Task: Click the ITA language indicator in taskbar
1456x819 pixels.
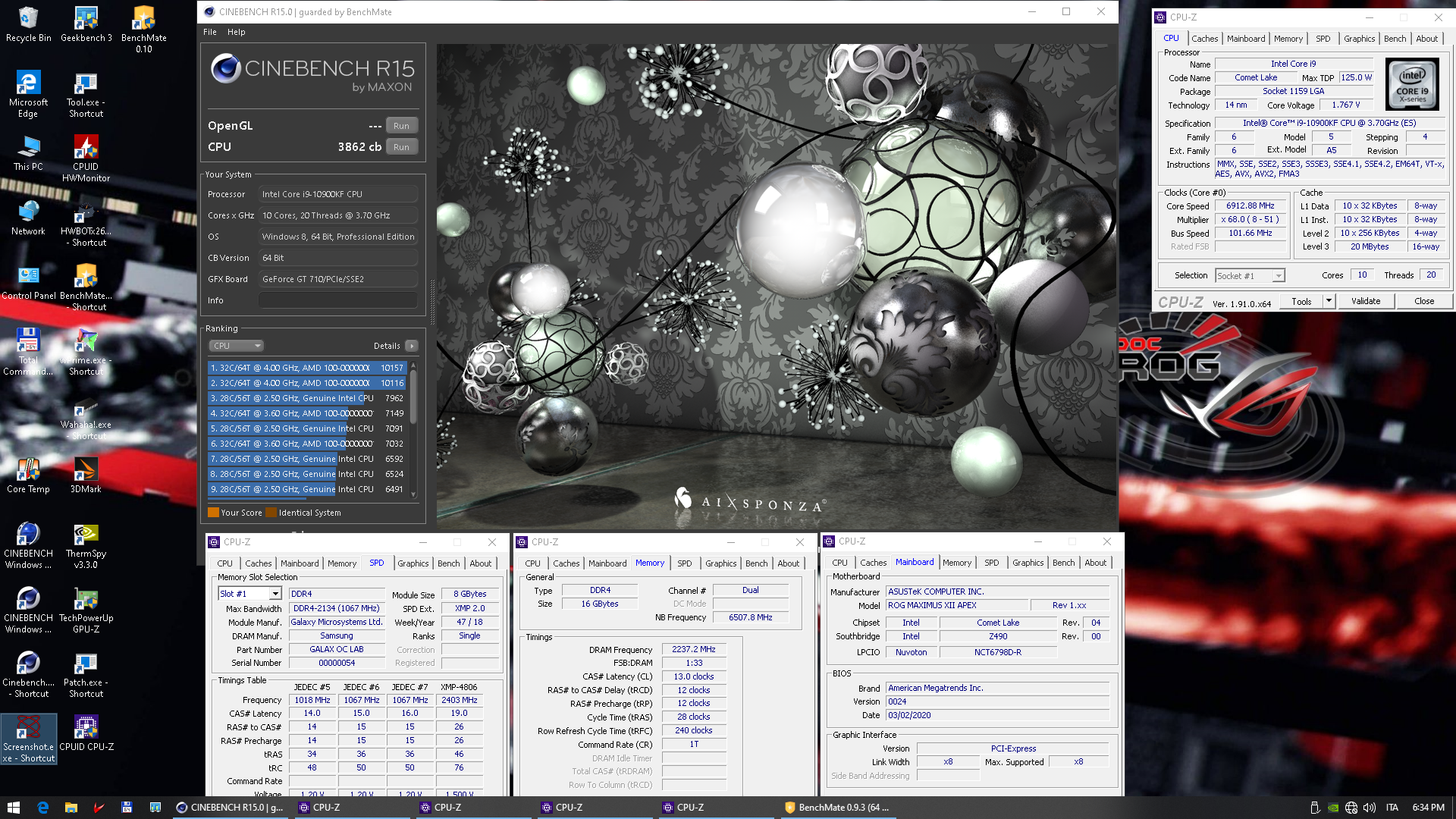Action: pos(1392,808)
